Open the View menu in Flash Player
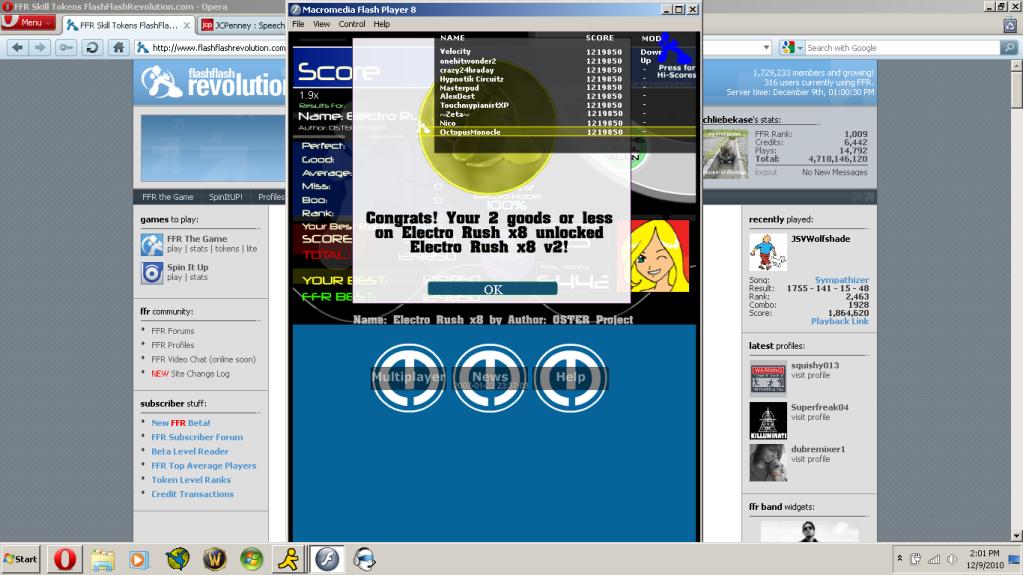Image resolution: width=1023 pixels, height=575 pixels. click(x=322, y=24)
